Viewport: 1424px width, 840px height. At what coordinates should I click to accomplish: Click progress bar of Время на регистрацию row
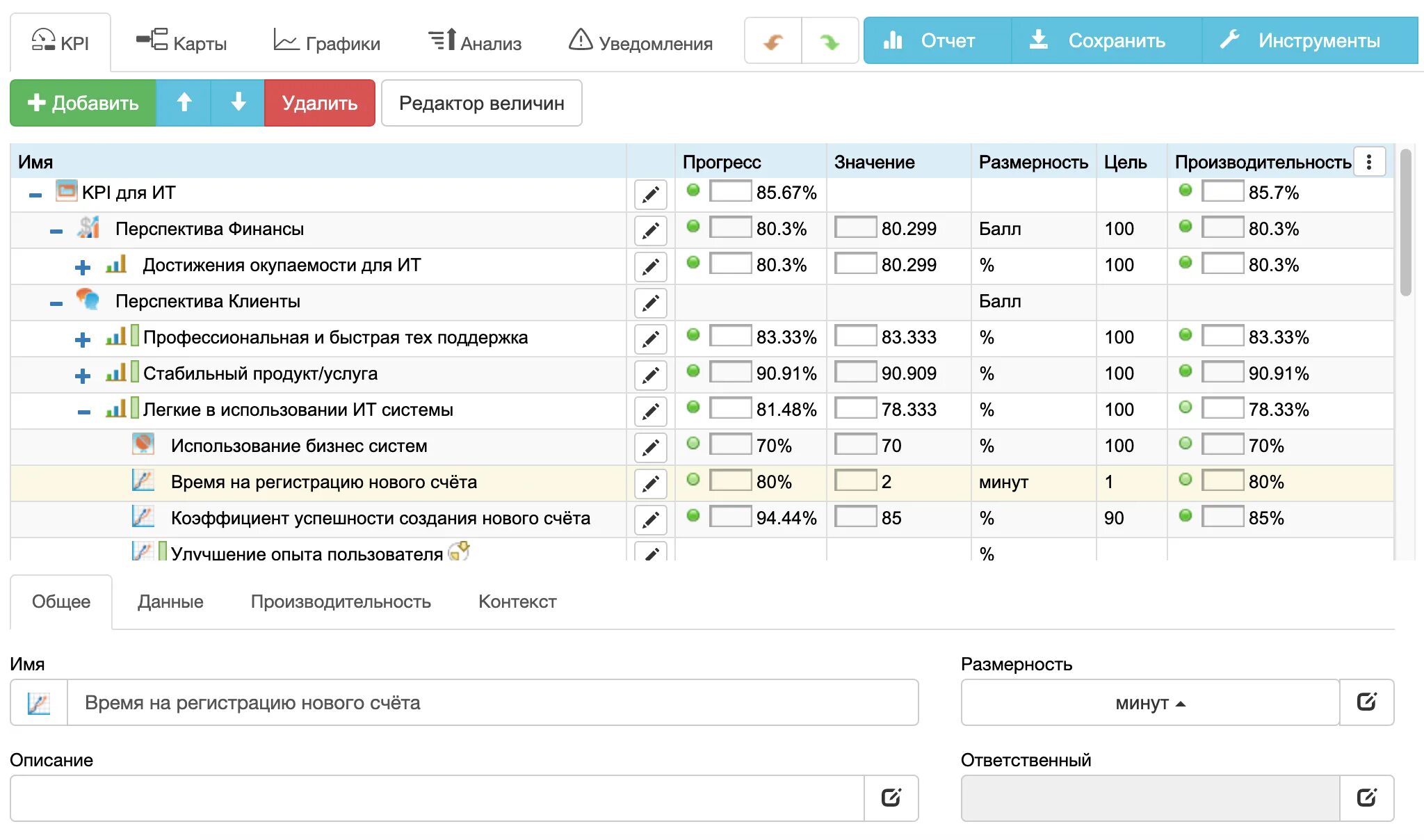tap(729, 480)
